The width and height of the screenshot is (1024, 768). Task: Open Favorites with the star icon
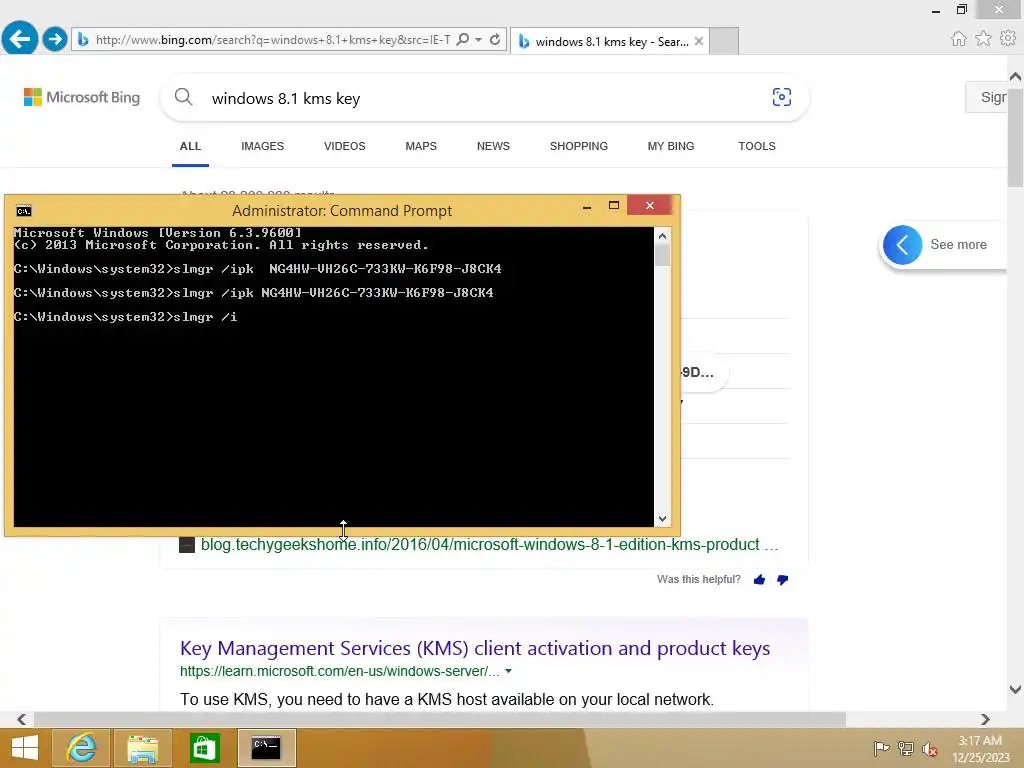pos(983,39)
